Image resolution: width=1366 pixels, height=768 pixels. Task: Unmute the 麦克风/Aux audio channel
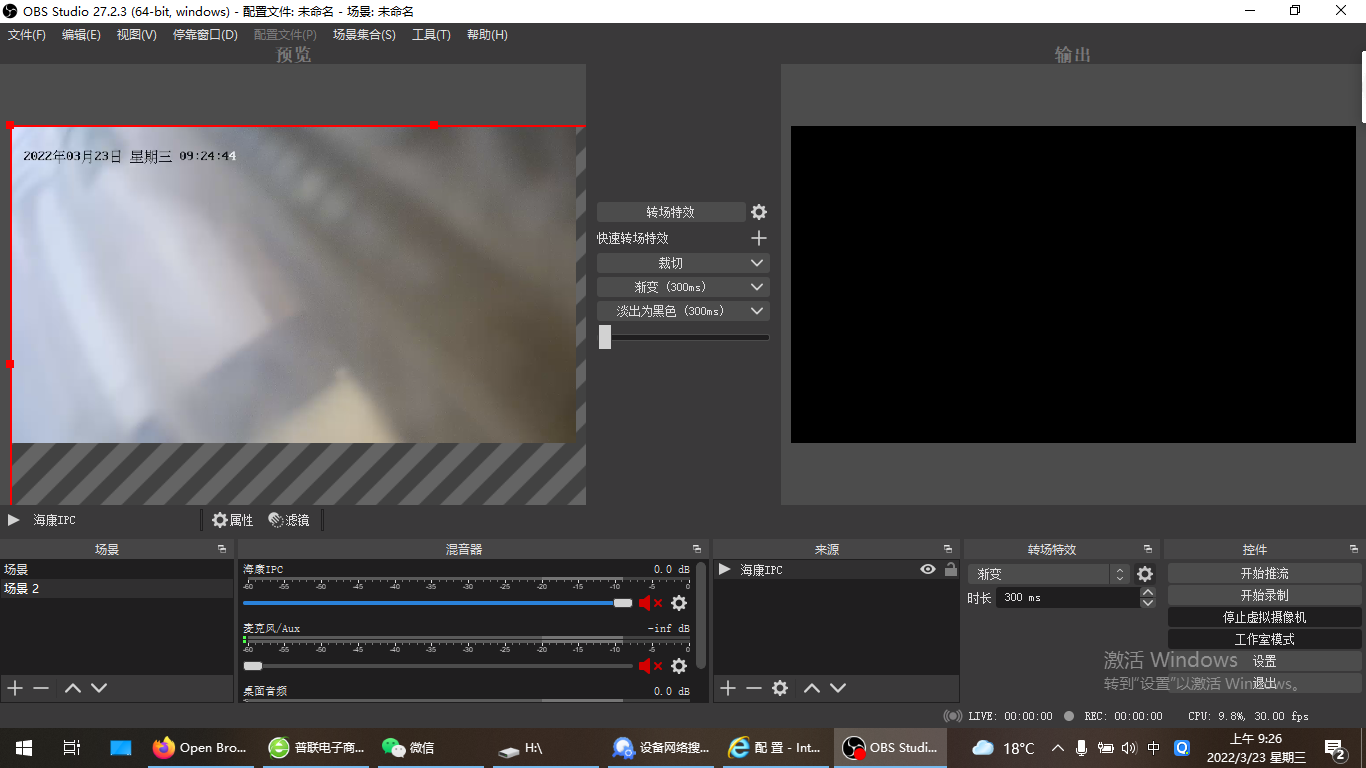coord(651,666)
